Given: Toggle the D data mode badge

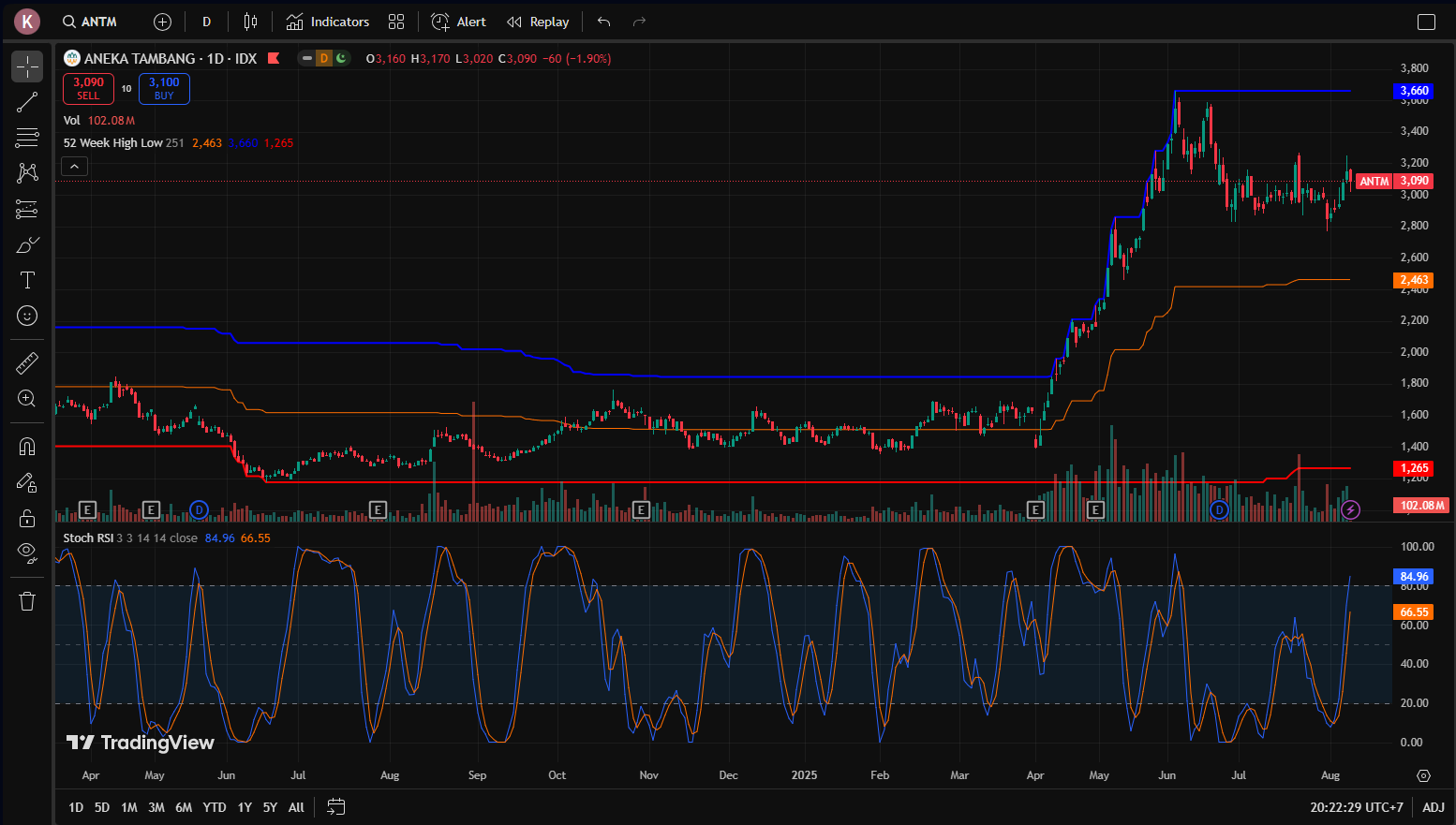Looking at the screenshot, I should tap(324, 58).
